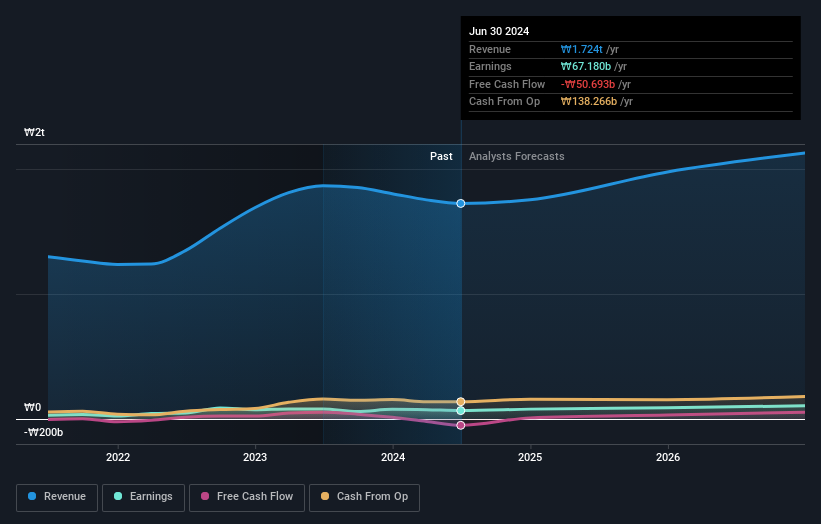
Task: Toggle the Revenue legend series
Action: (57, 497)
